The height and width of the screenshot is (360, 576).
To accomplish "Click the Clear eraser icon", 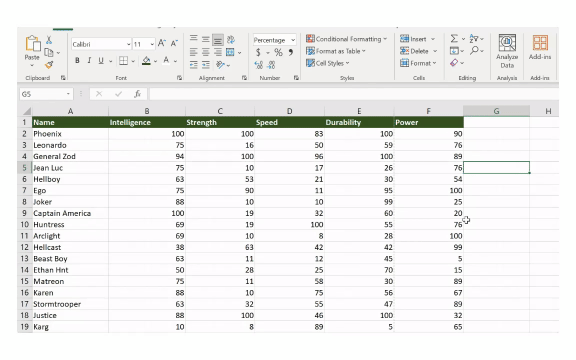I will (x=454, y=63).
